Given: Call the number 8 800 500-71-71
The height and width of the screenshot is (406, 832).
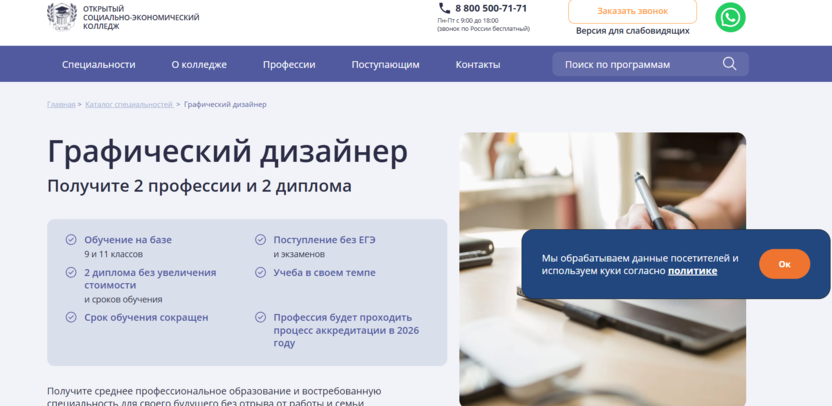Looking at the screenshot, I should 491,8.
